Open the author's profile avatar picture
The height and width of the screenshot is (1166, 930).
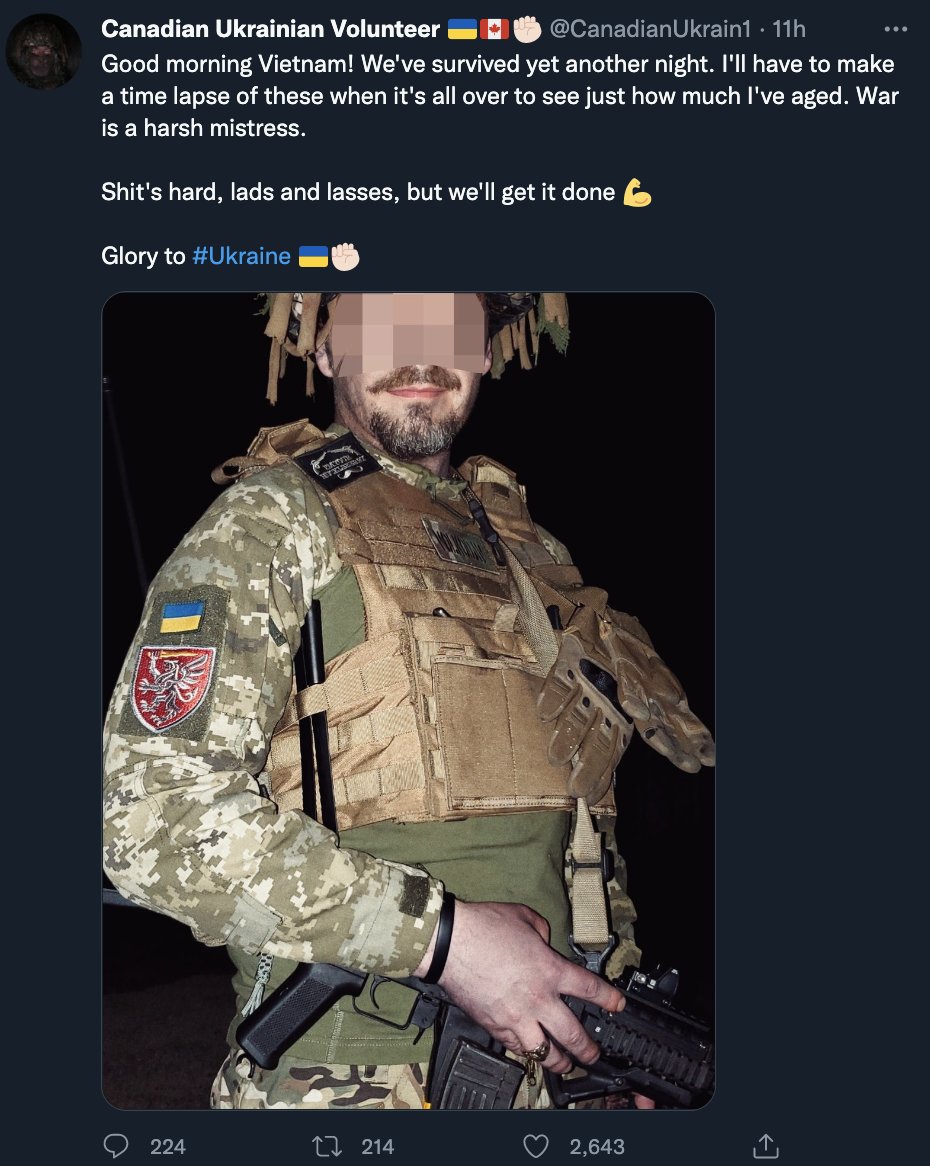coord(44,51)
